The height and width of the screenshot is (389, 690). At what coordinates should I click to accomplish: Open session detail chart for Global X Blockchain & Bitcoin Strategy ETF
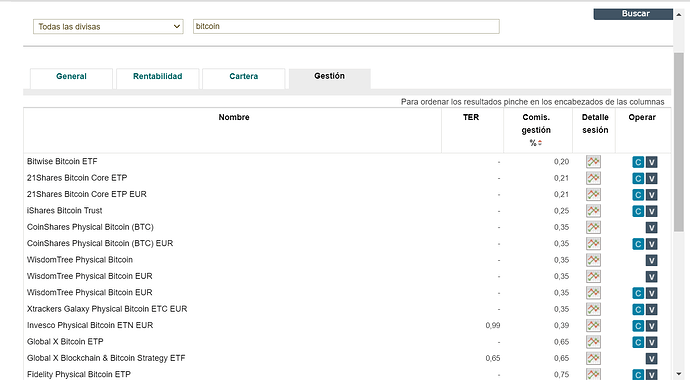pos(593,358)
